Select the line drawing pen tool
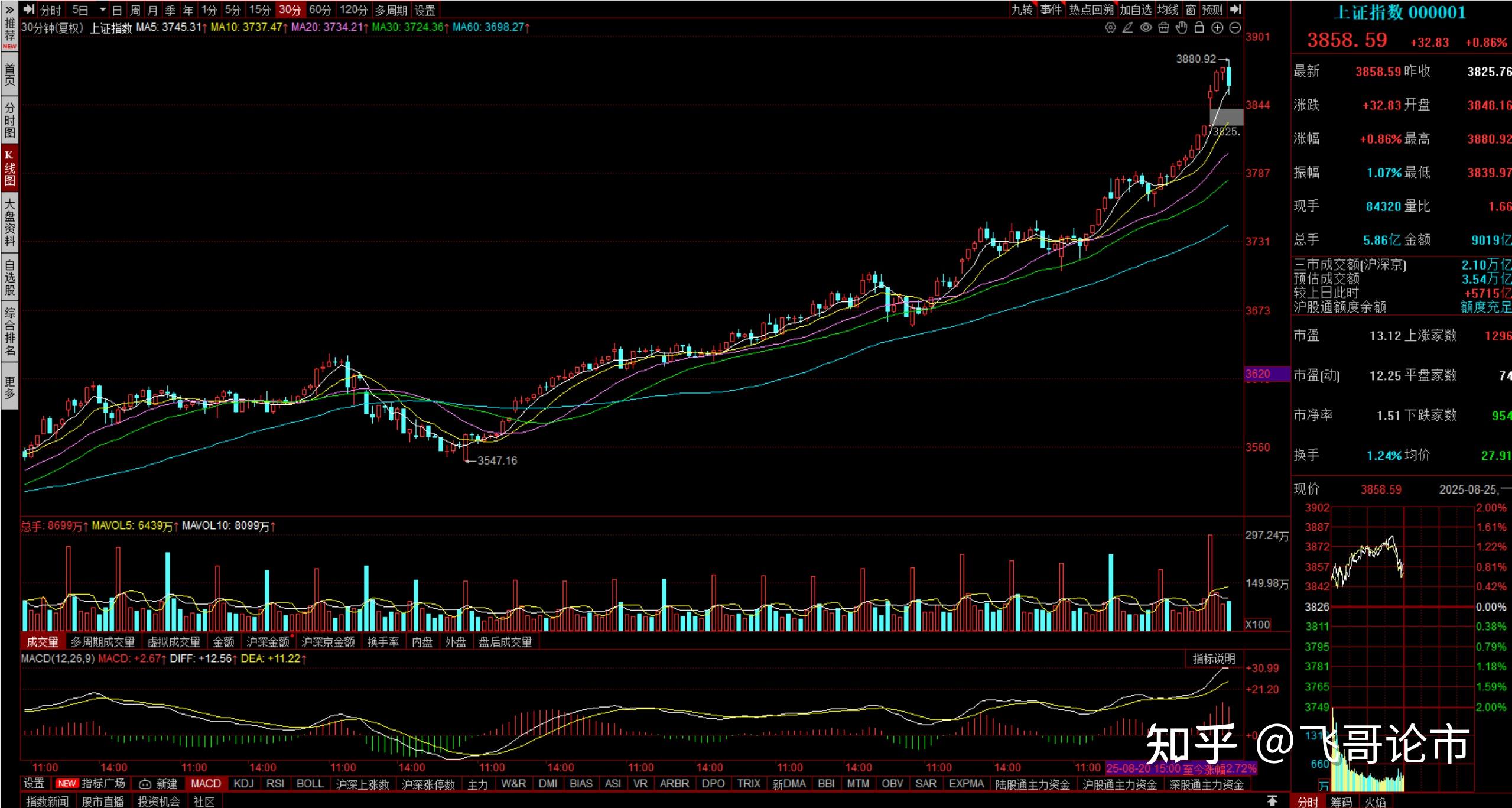The height and width of the screenshot is (808, 1512). coord(1128,28)
